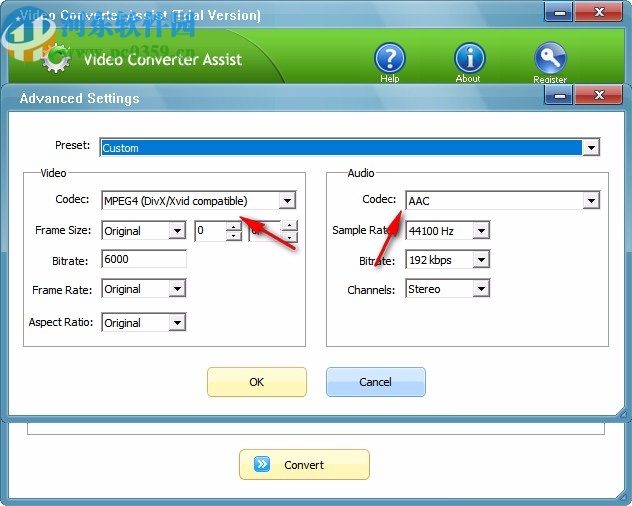Open the audio Bitrate 192 kbps dropdown

pos(481,260)
